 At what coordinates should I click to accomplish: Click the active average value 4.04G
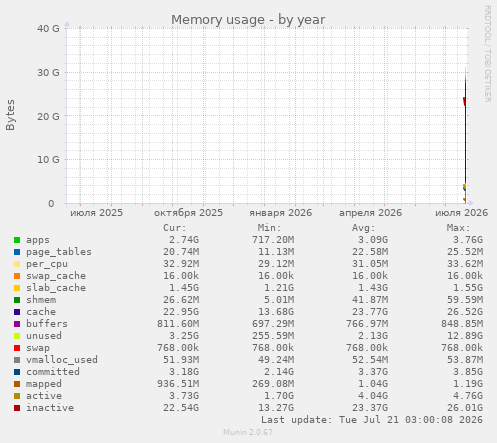373,396
